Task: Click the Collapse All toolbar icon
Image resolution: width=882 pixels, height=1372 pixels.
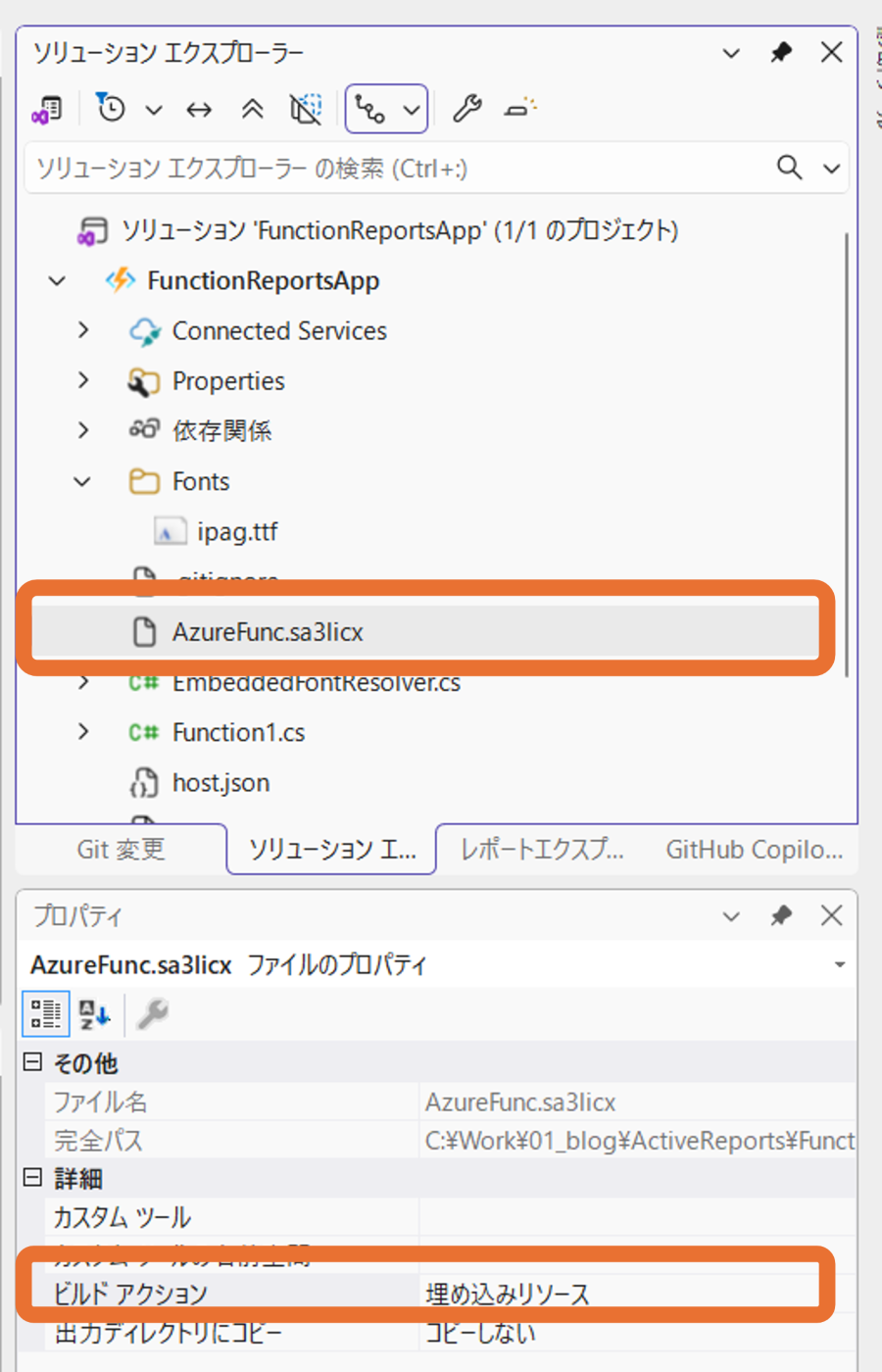Action: click(253, 110)
